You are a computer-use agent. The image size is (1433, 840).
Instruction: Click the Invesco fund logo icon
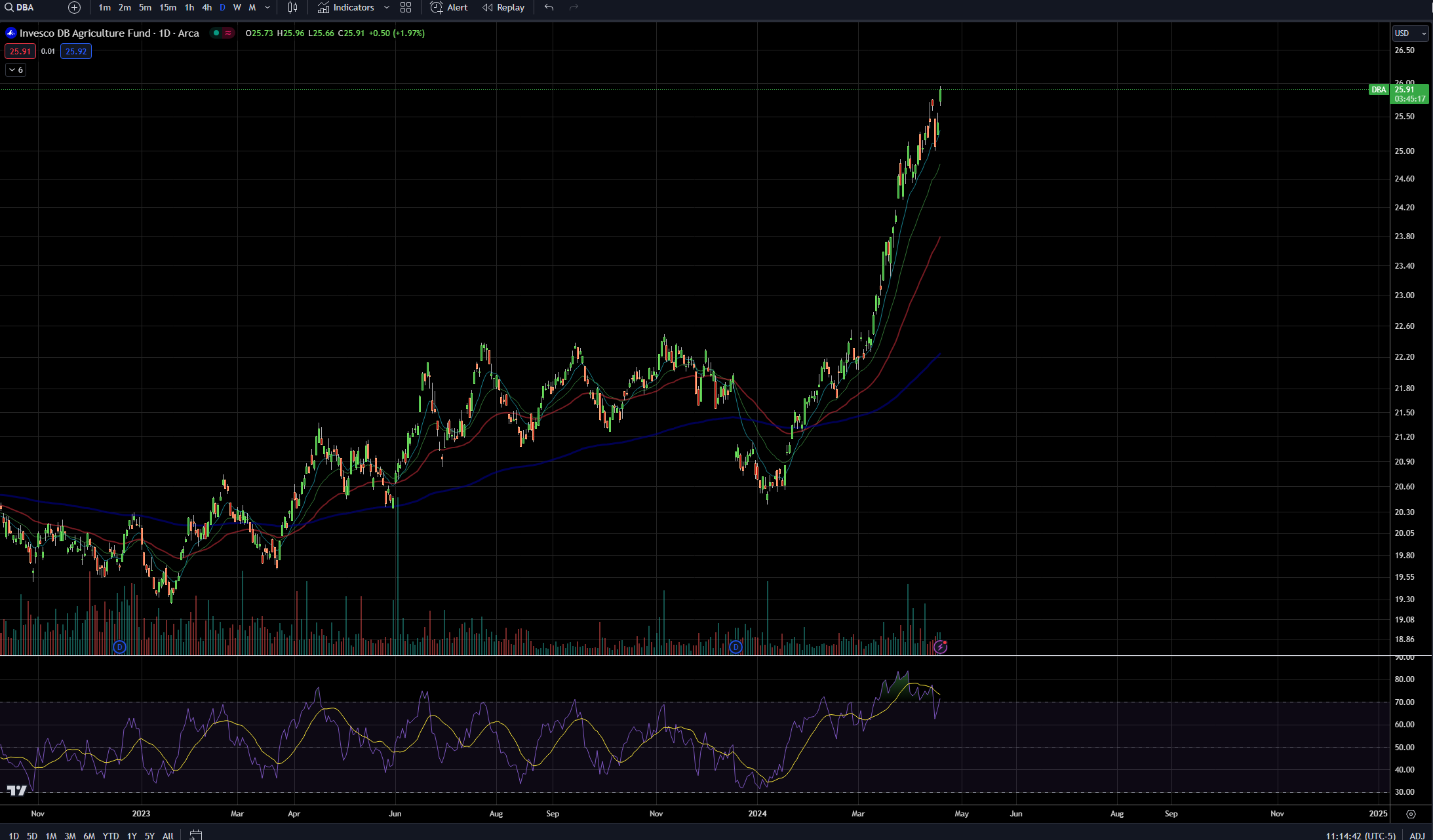11,33
